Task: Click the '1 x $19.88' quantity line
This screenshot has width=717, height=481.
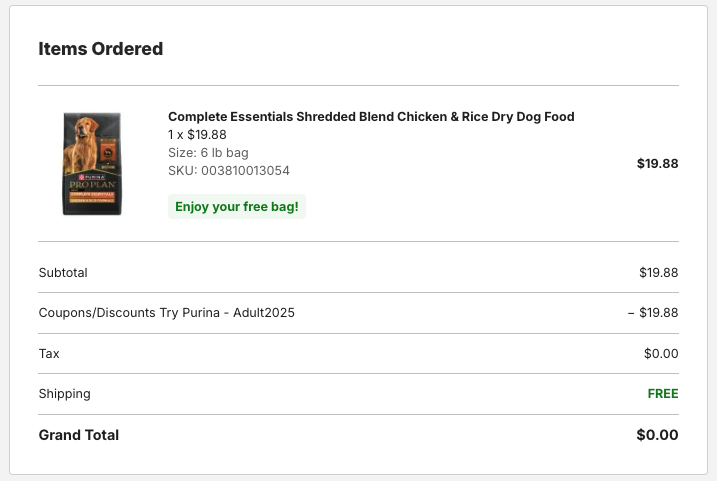Action: click(197, 135)
